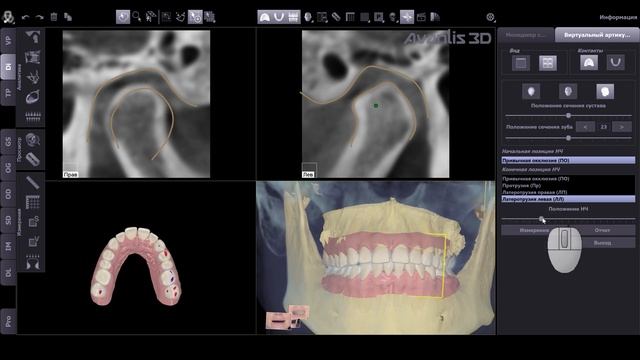Click the capsule icon in View group
This screenshot has height=360, width=640.
(33, 159)
